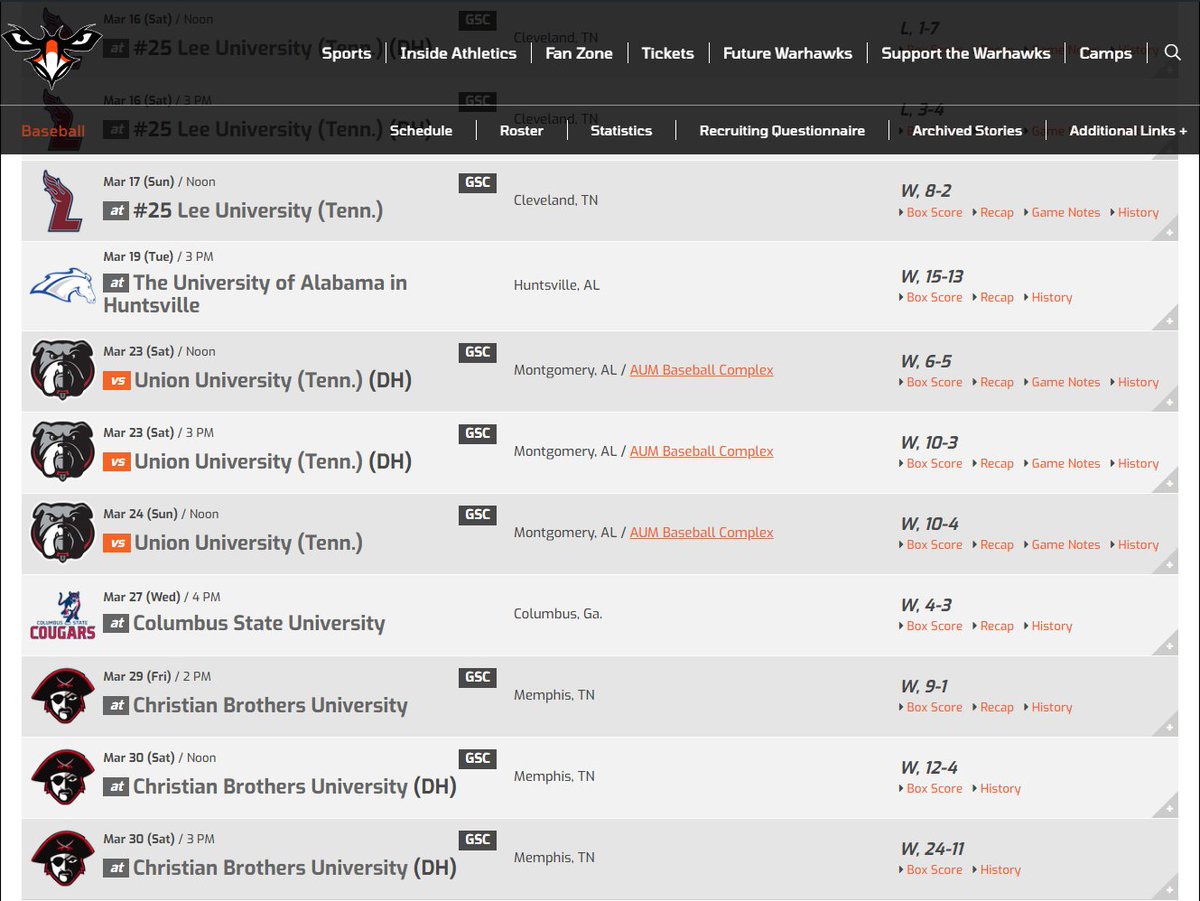Open Box Score for 24-11 Christian Brothers win
The image size is (1200, 901).
pos(934,869)
